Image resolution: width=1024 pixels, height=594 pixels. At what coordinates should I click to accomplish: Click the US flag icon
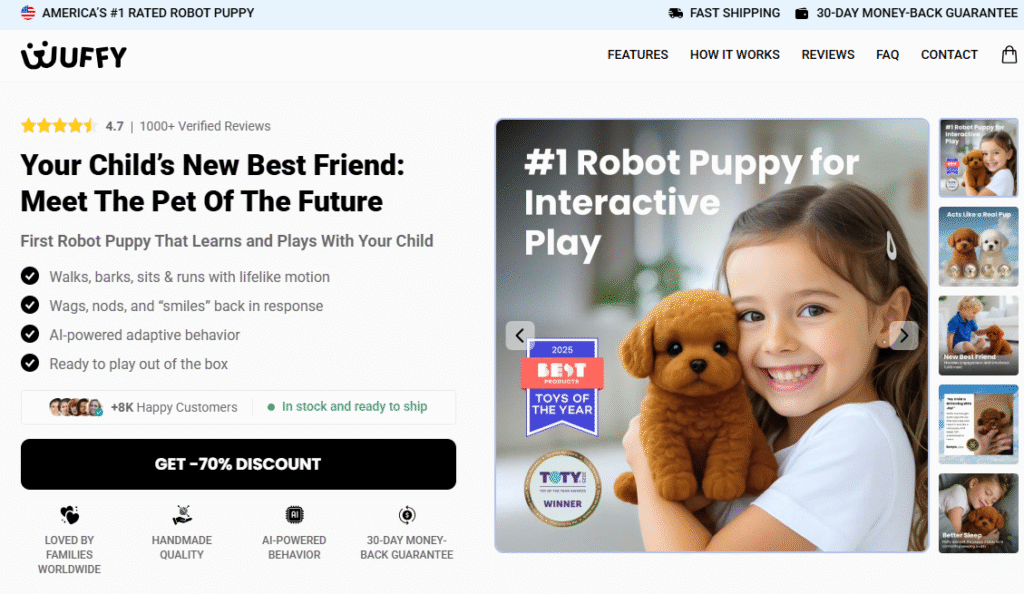(x=28, y=12)
